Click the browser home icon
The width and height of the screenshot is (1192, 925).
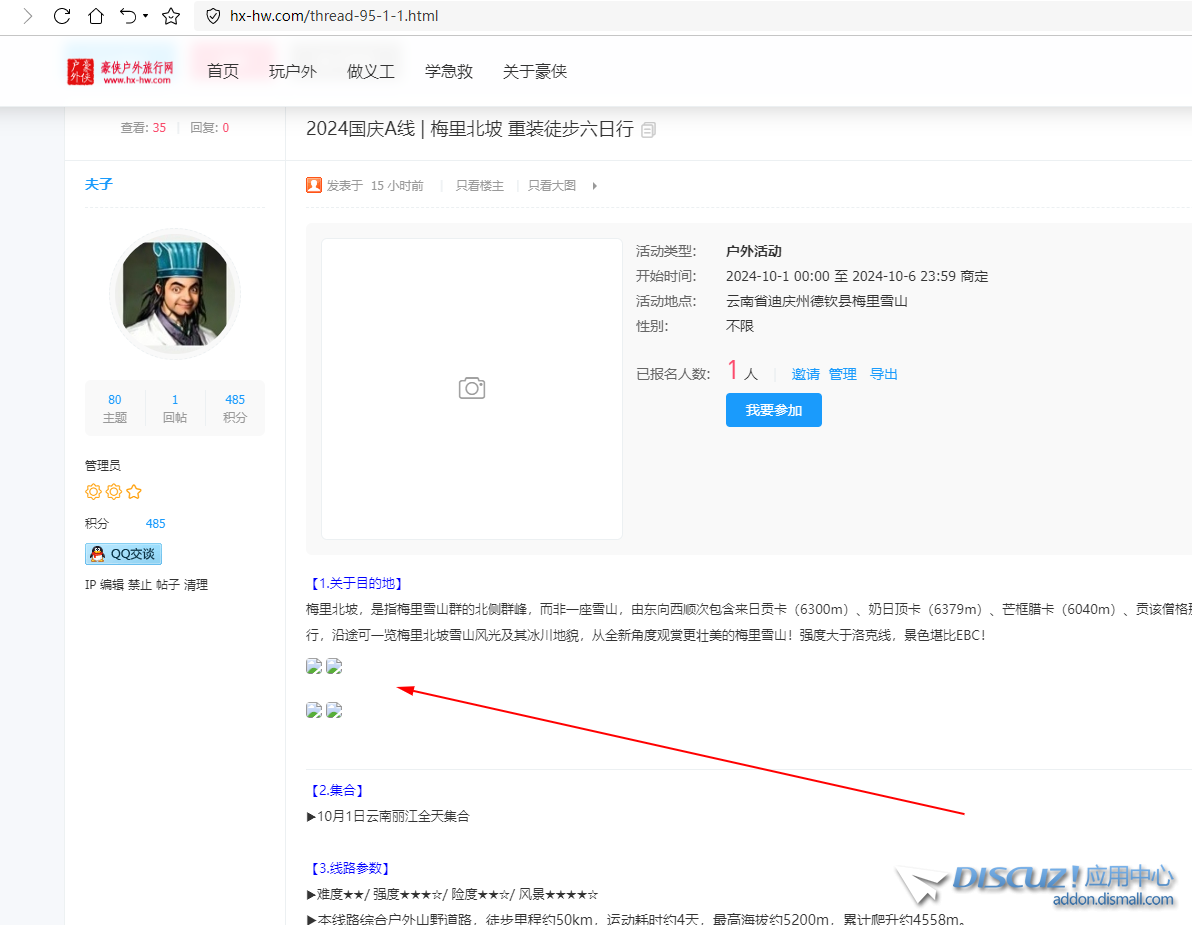(x=95, y=16)
